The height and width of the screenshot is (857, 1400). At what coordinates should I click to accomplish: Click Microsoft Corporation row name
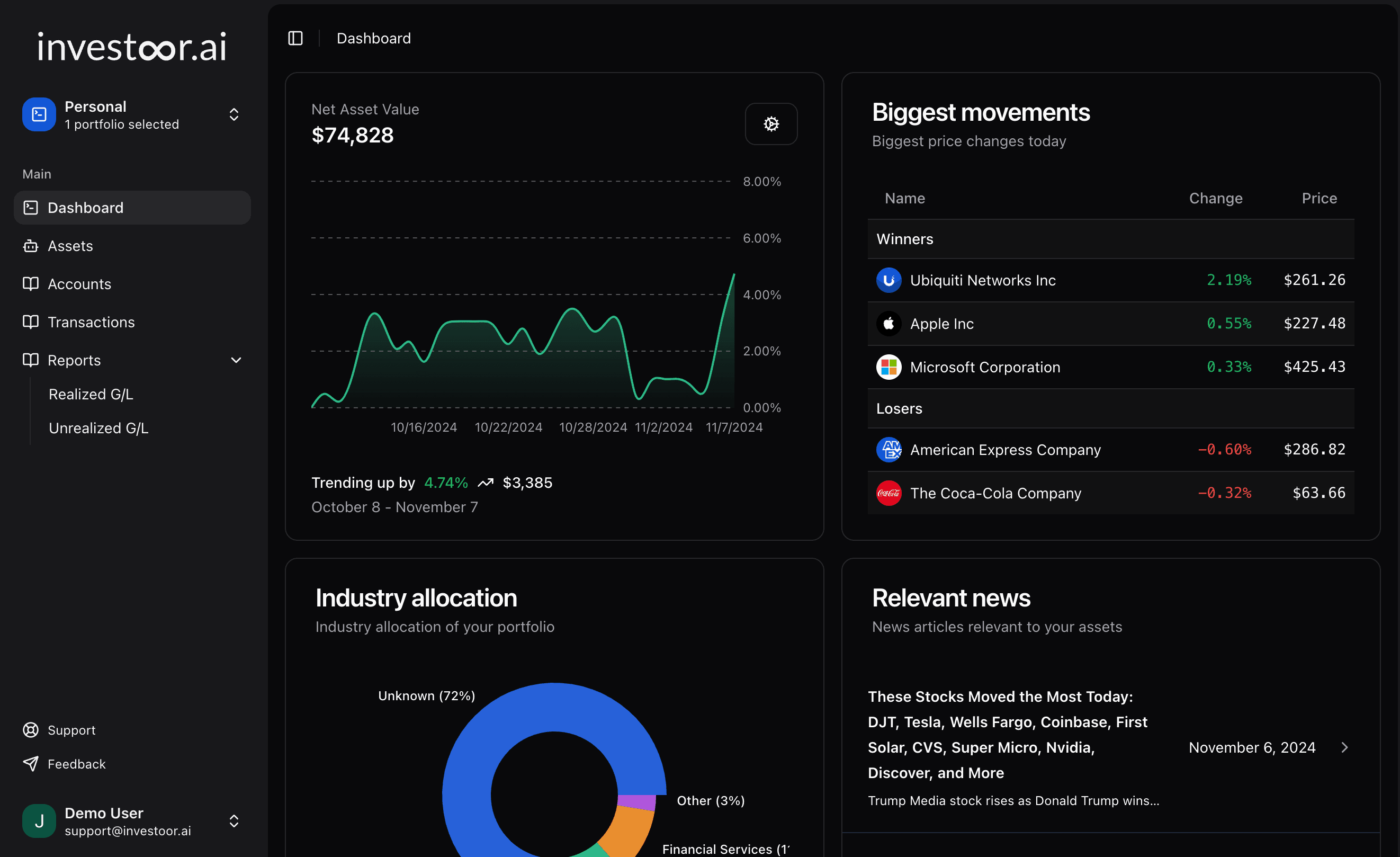pos(985,367)
